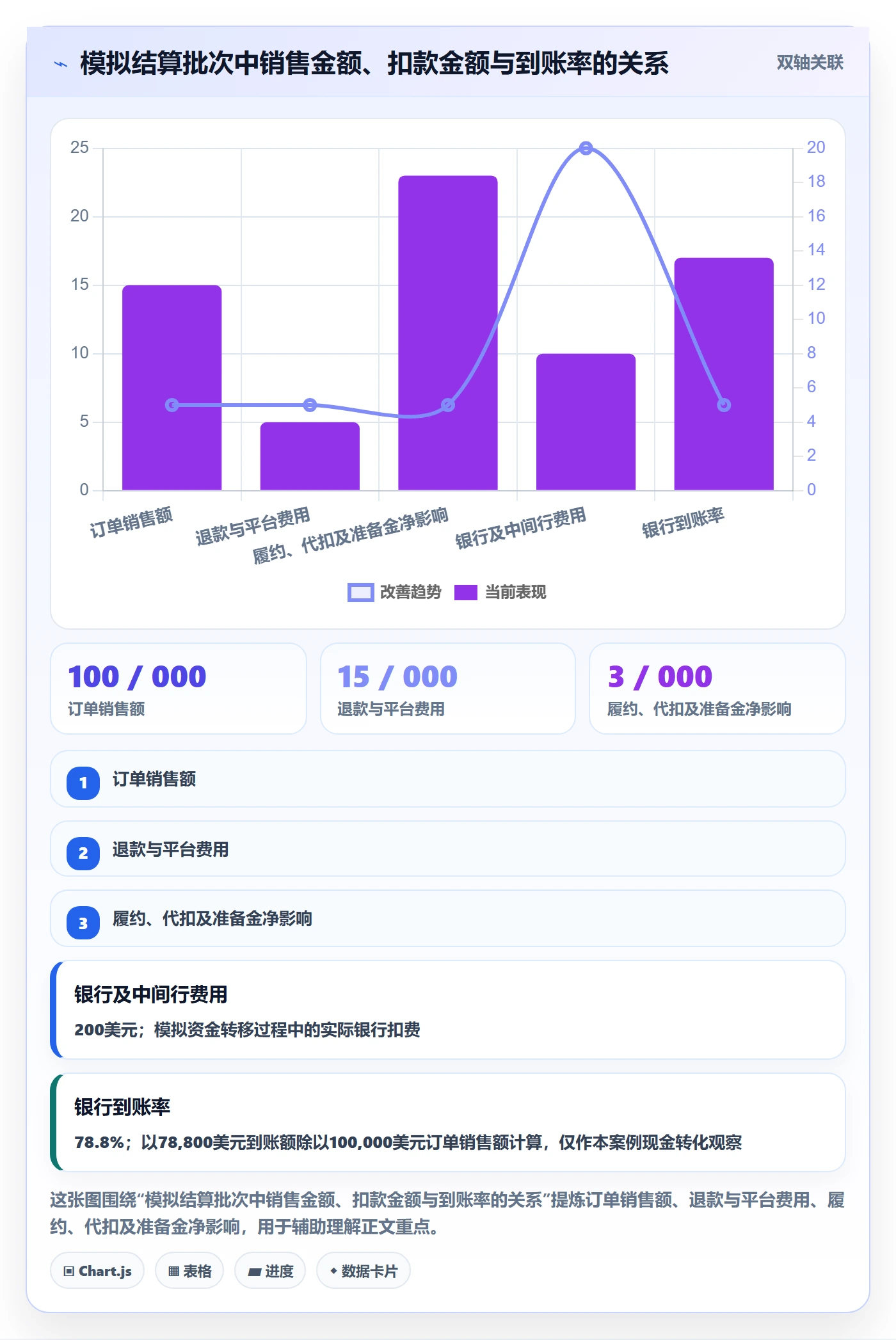Click the Chart.js tag square icon
This screenshot has width=896, height=1340.
coord(69,1272)
